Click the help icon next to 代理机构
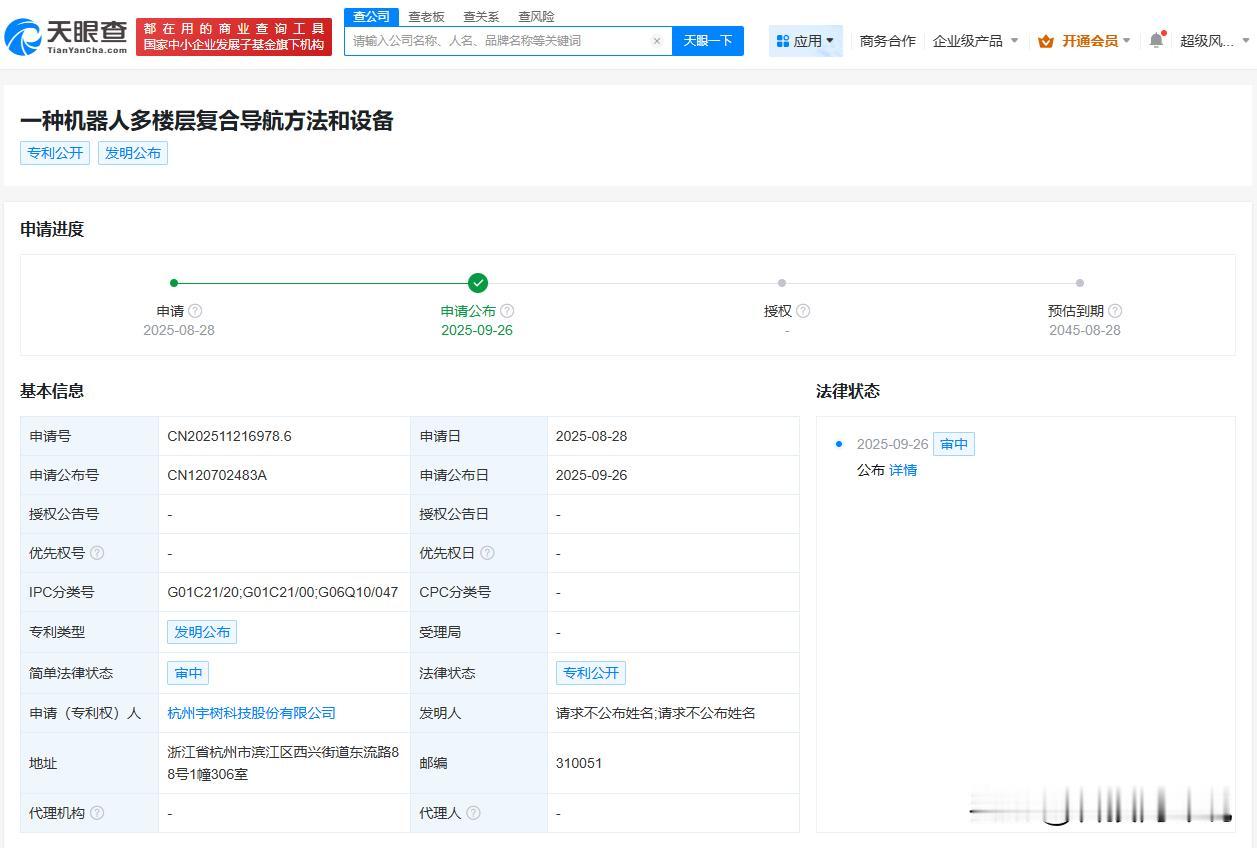1257x848 pixels. point(97,813)
